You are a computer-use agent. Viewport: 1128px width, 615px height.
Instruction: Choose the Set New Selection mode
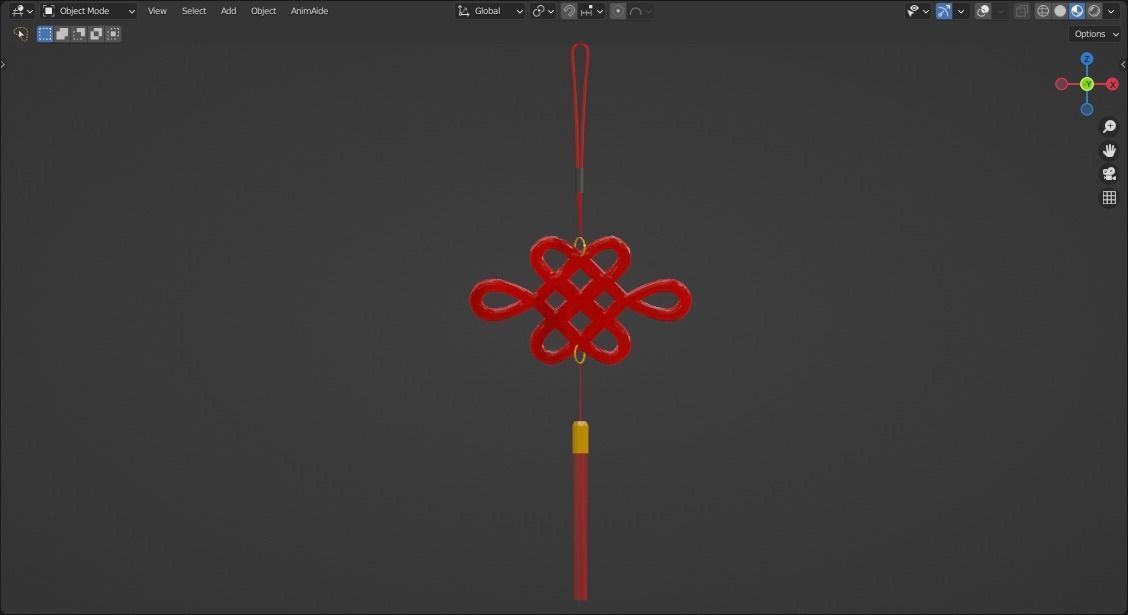point(45,34)
